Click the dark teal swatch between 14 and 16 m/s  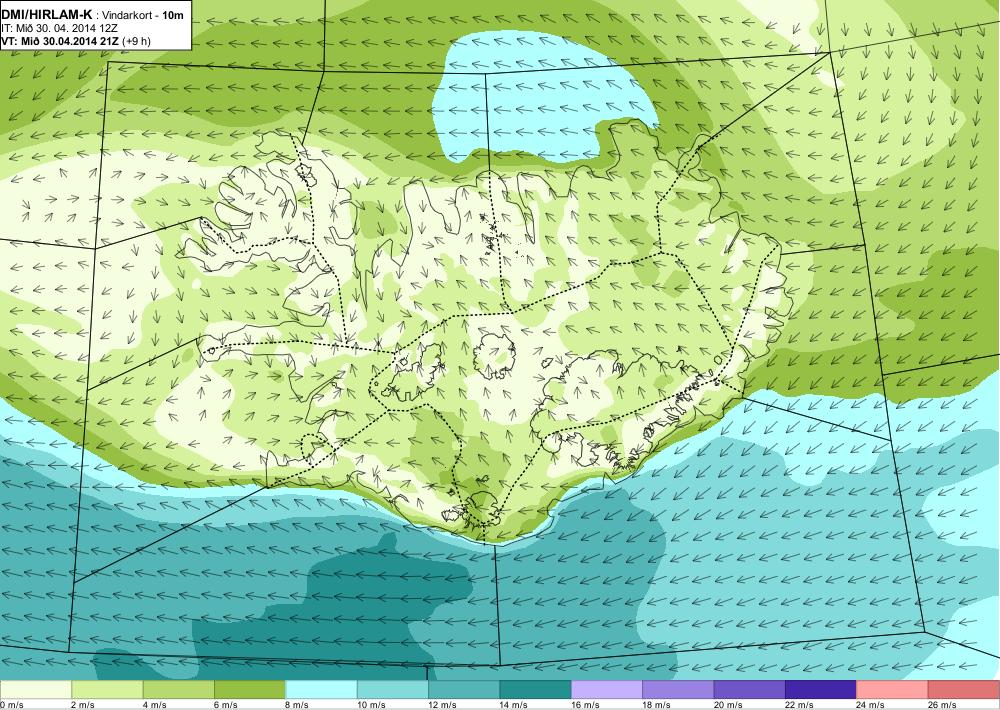(x=536, y=690)
